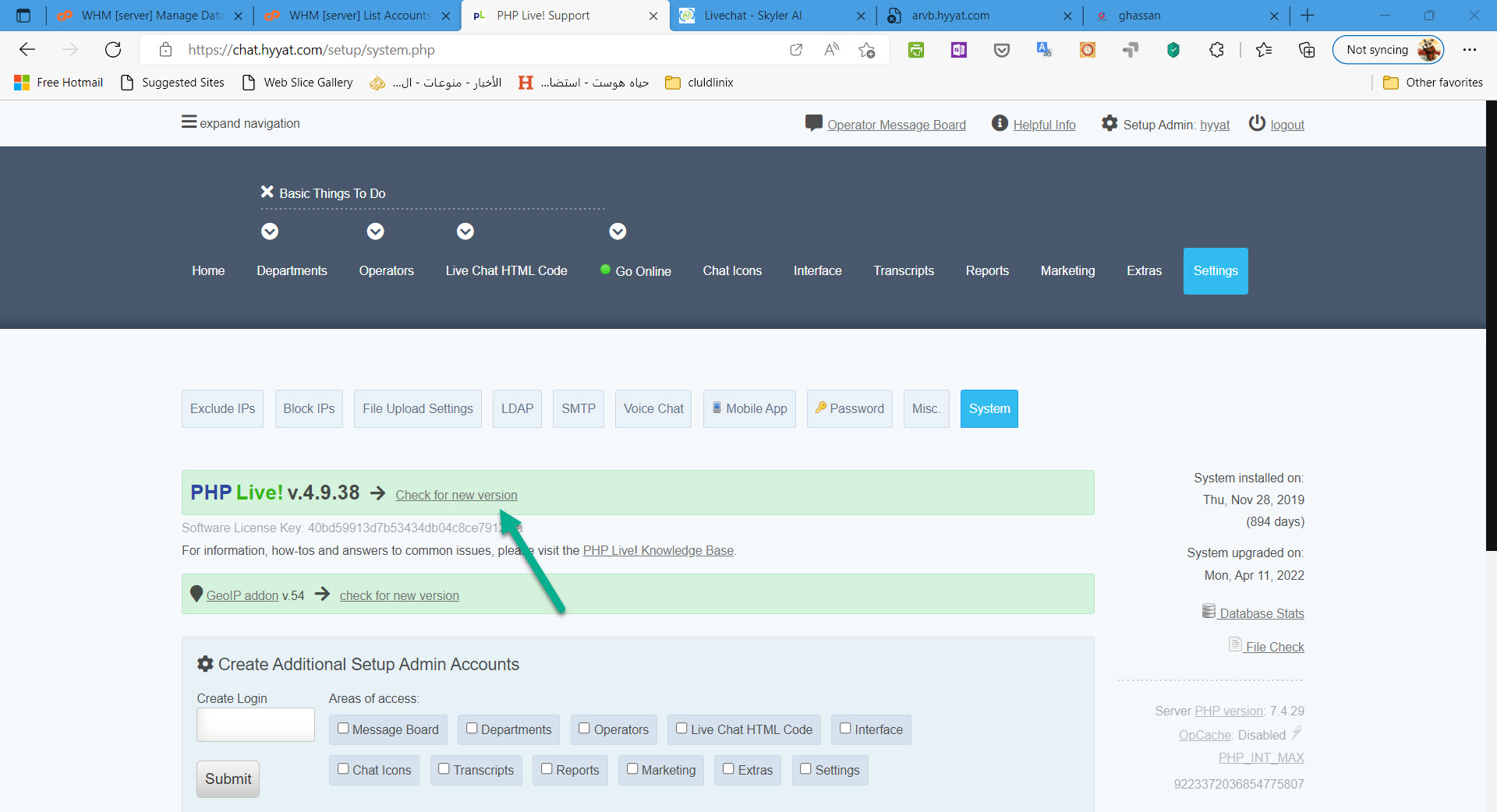Click the Helpful Info icon

[x=1000, y=123]
